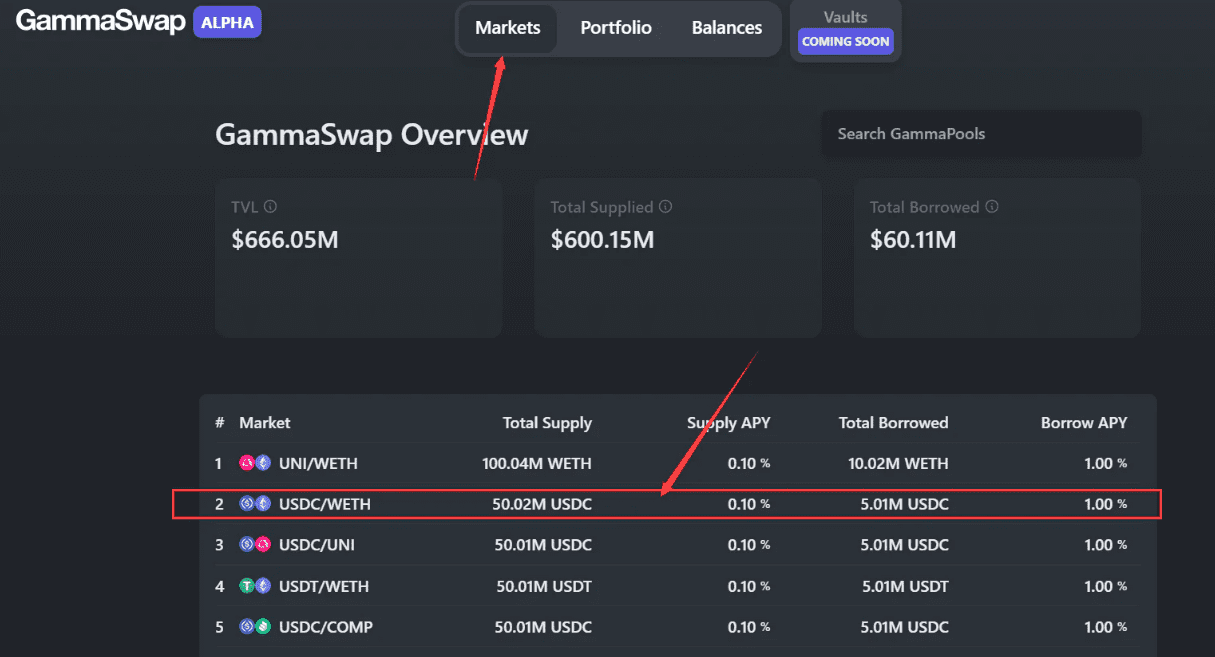Sort by the Supply APY column header
Image resolution: width=1215 pixels, height=657 pixels.
tap(728, 422)
